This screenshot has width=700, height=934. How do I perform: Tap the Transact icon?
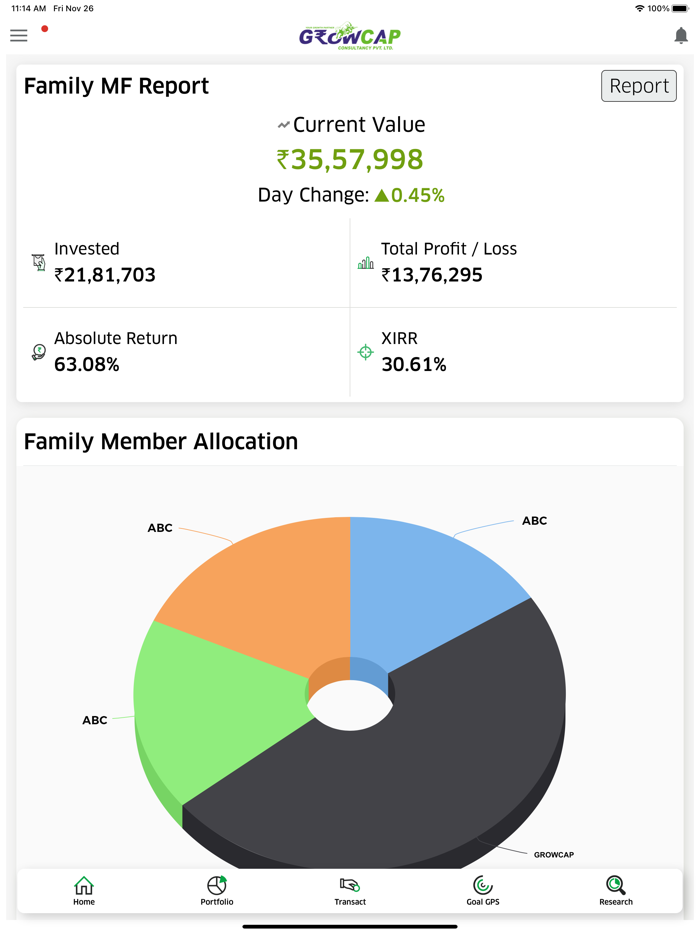click(x=350, y=884)
